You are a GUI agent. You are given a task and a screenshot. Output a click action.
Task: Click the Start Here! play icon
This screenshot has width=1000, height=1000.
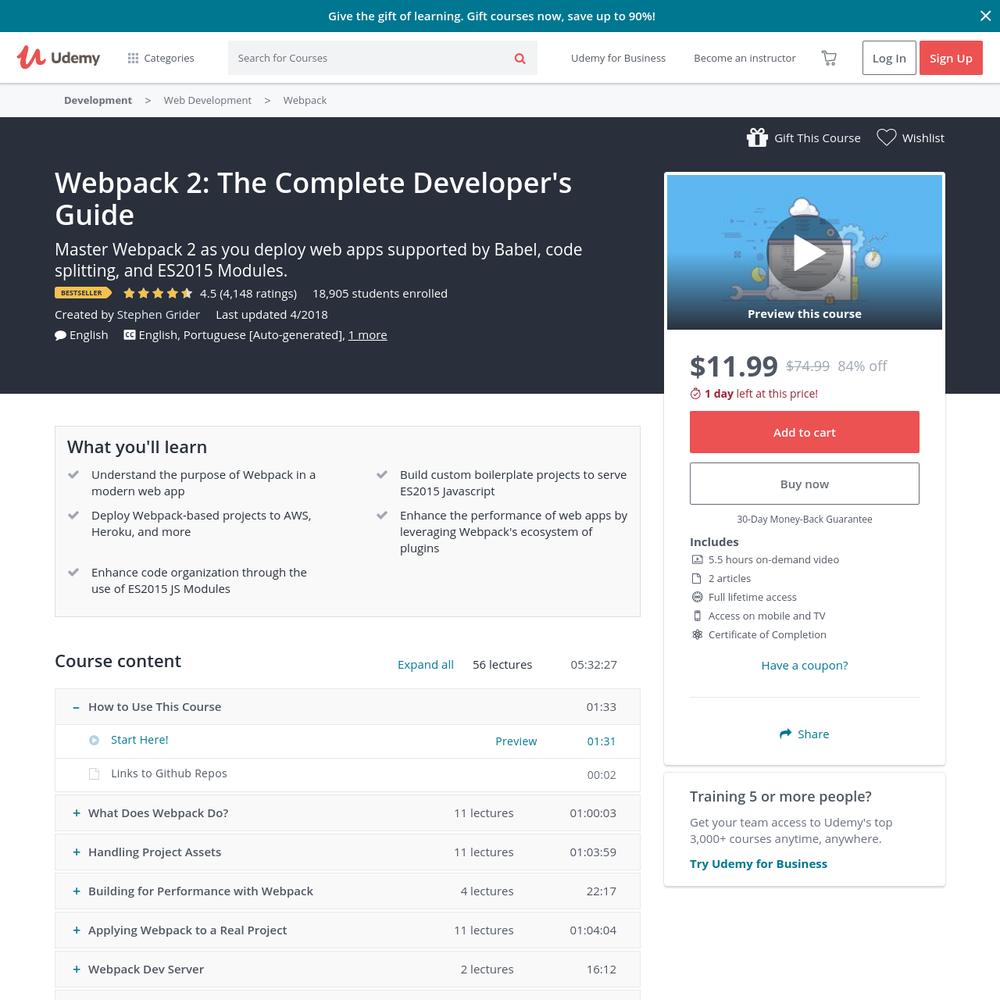click(x=94, y=740)
